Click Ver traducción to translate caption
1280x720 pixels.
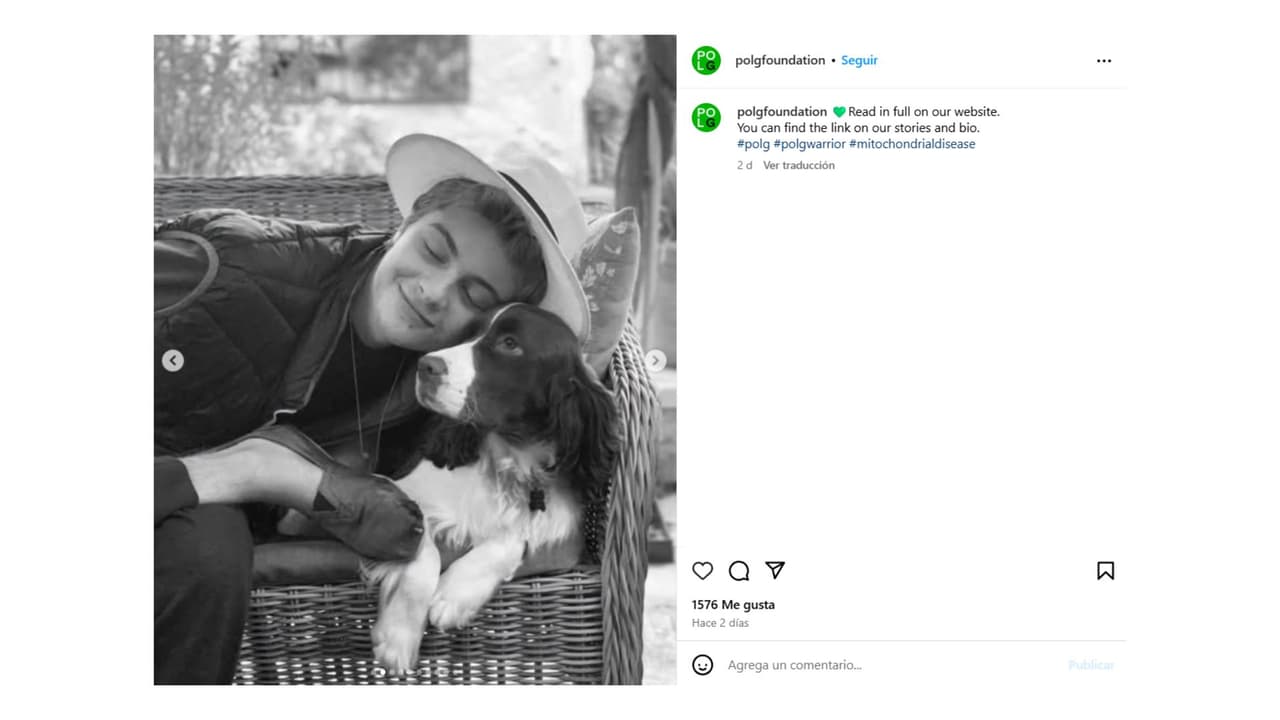coord(798,166)
